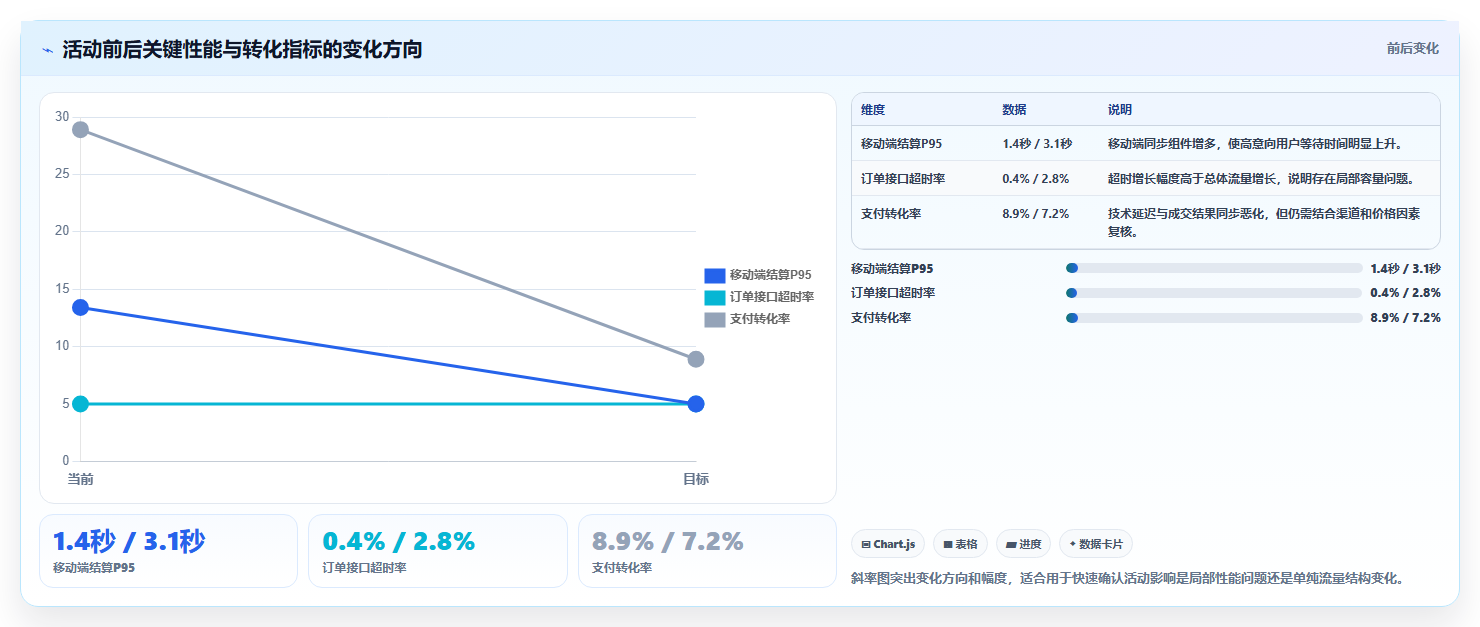Viewport: 1480px width, 627px height.
Task: Click progress value 1.4秒 / 3.1秒
Action: coord(1405,268)
